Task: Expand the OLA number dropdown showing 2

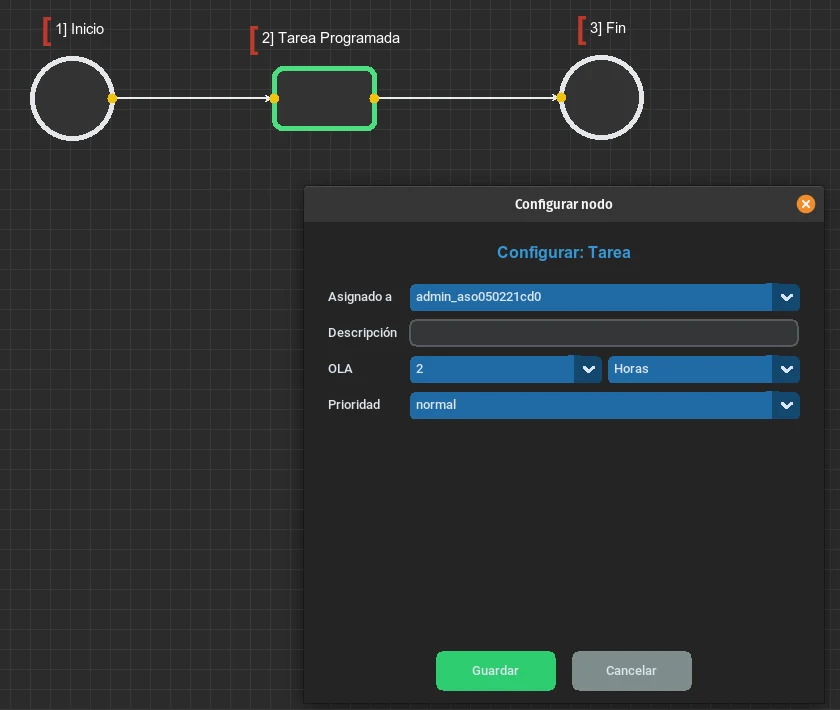Action: pyautogui.click(x=505, y=369)
